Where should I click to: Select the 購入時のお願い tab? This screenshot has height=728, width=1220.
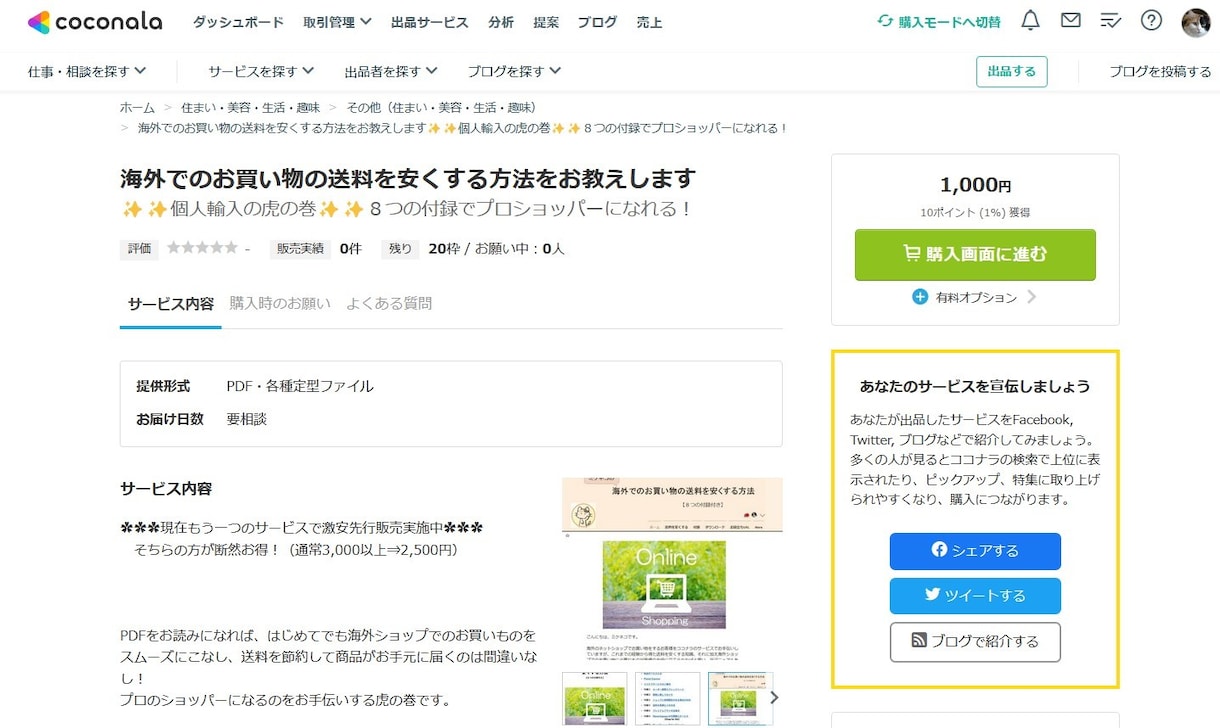(x=280, y=304)
